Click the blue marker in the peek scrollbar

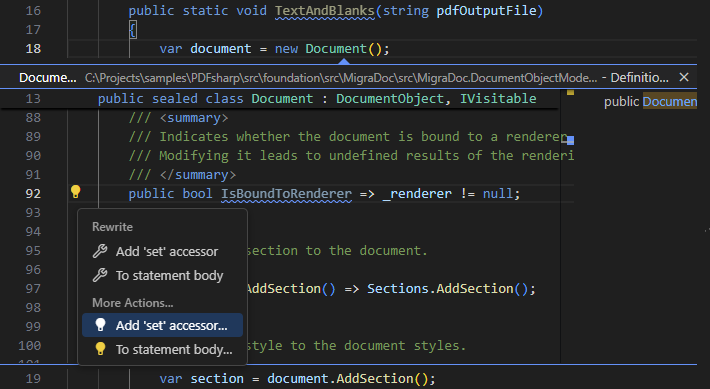(571, 140)
